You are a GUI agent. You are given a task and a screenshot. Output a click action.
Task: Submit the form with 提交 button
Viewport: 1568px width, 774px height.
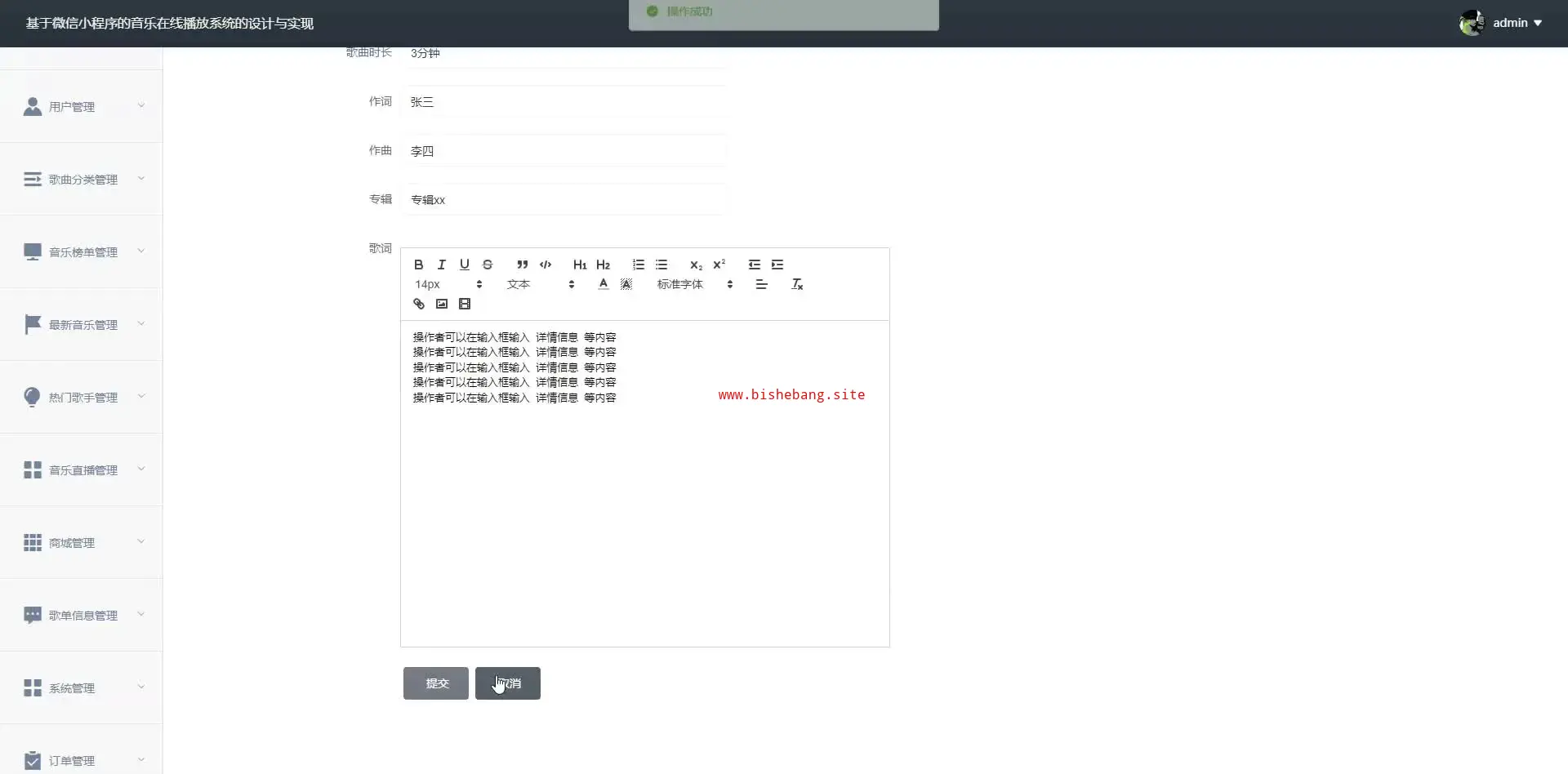[x=436, y=683]
